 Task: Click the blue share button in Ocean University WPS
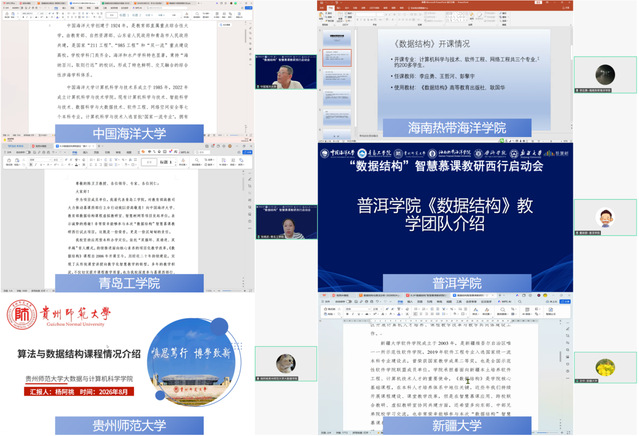click(x=247, y=8)
